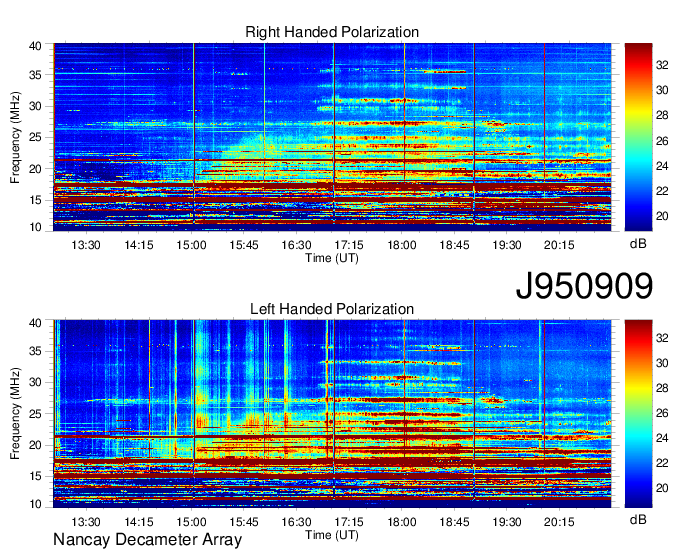Click the J950909 observation label
This screenshot has width=680, height=552.
pos(584,286)
